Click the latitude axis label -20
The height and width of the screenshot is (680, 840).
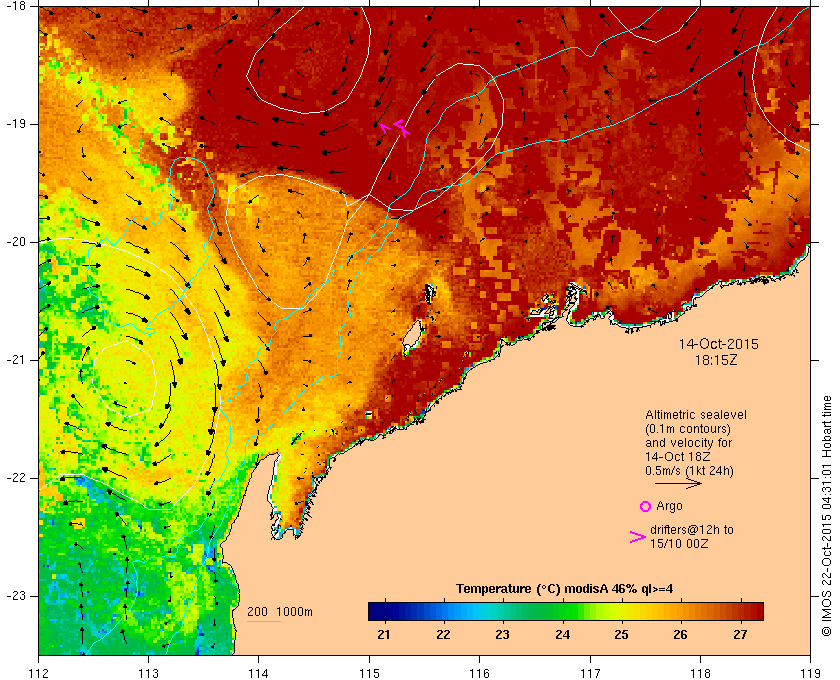click(x=16, y=242)
